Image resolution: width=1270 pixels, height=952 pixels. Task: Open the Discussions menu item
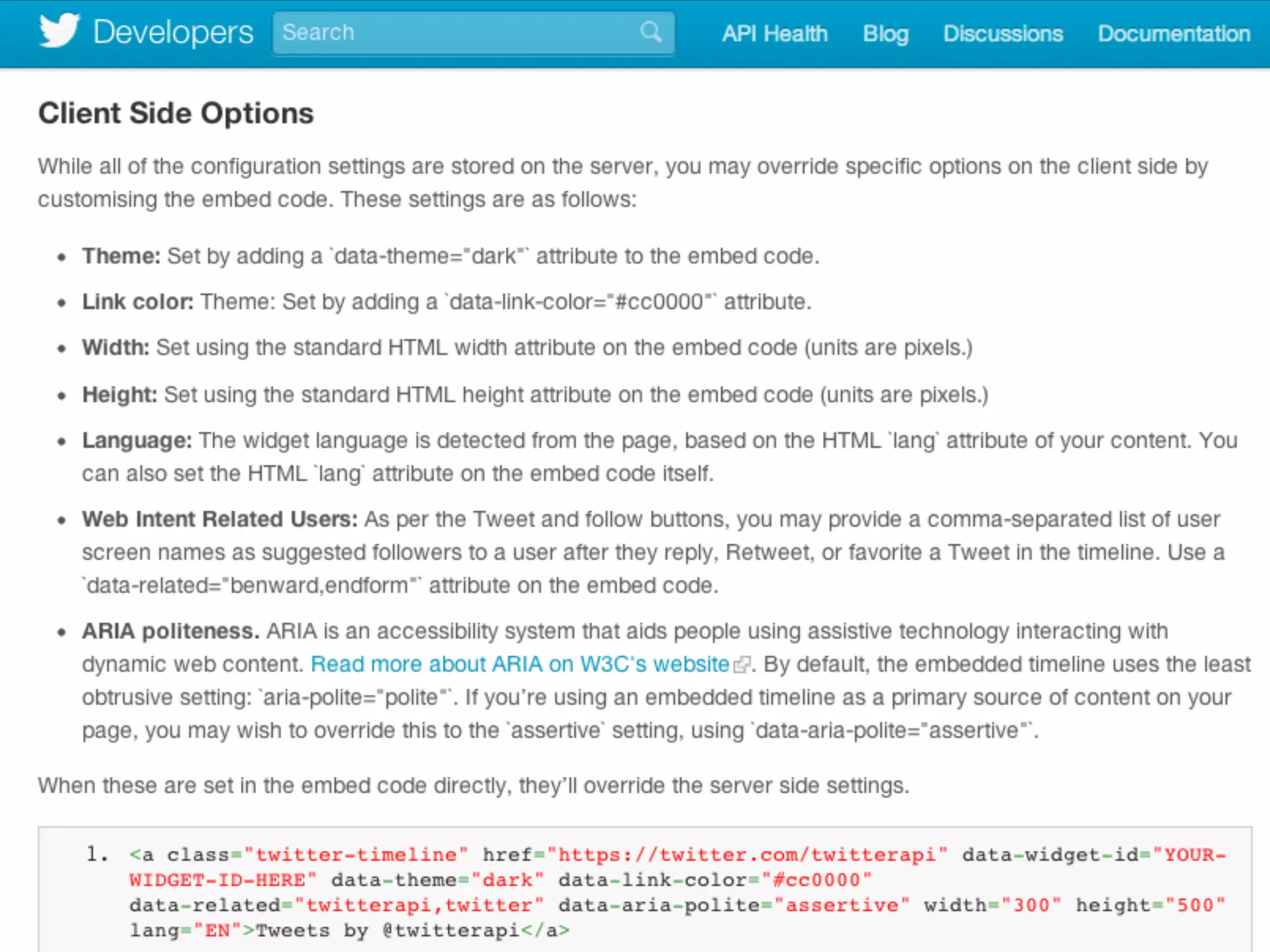1003,33
